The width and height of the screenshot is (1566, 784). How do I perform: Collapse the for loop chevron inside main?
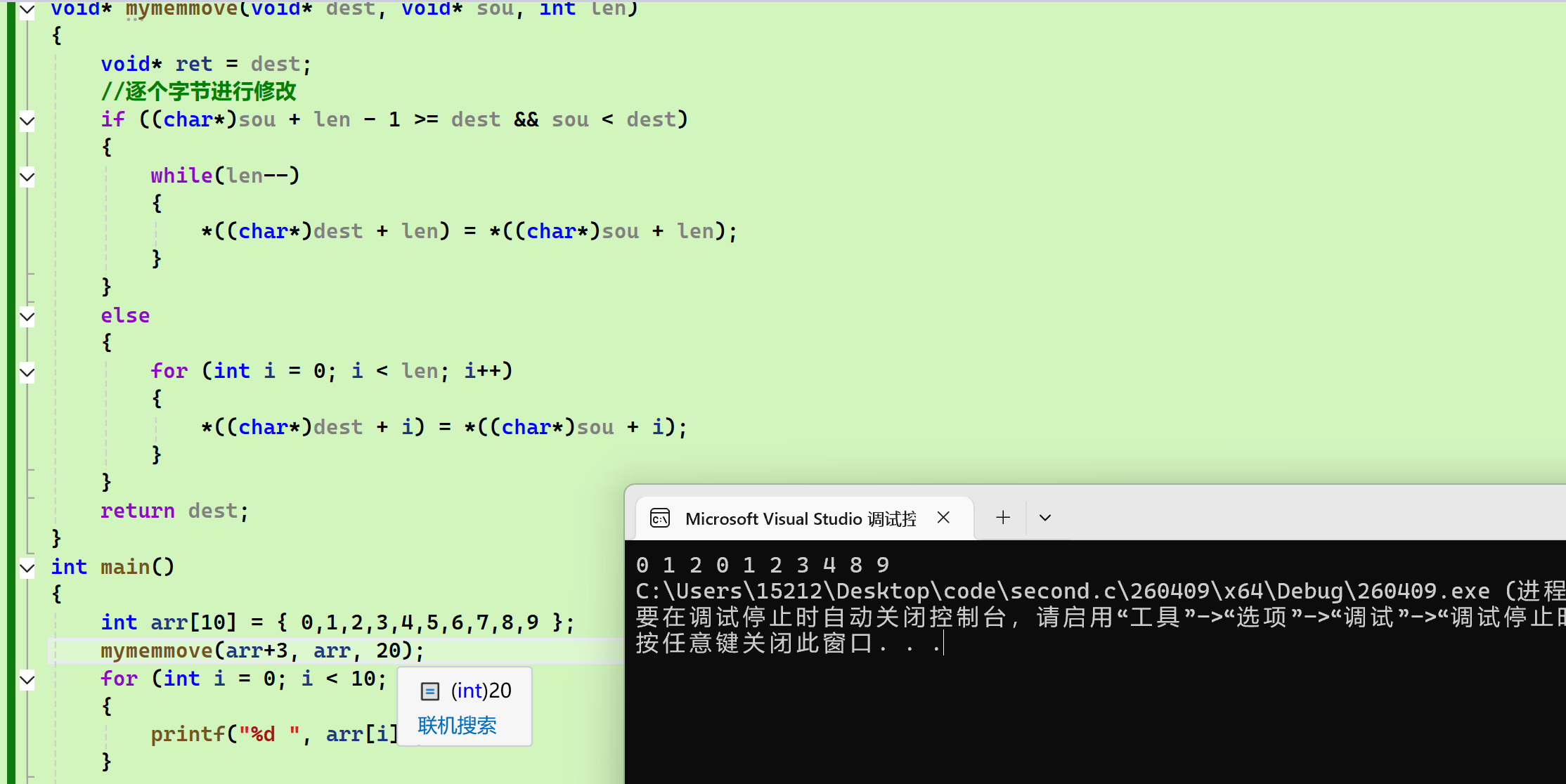tap(27, 679)
